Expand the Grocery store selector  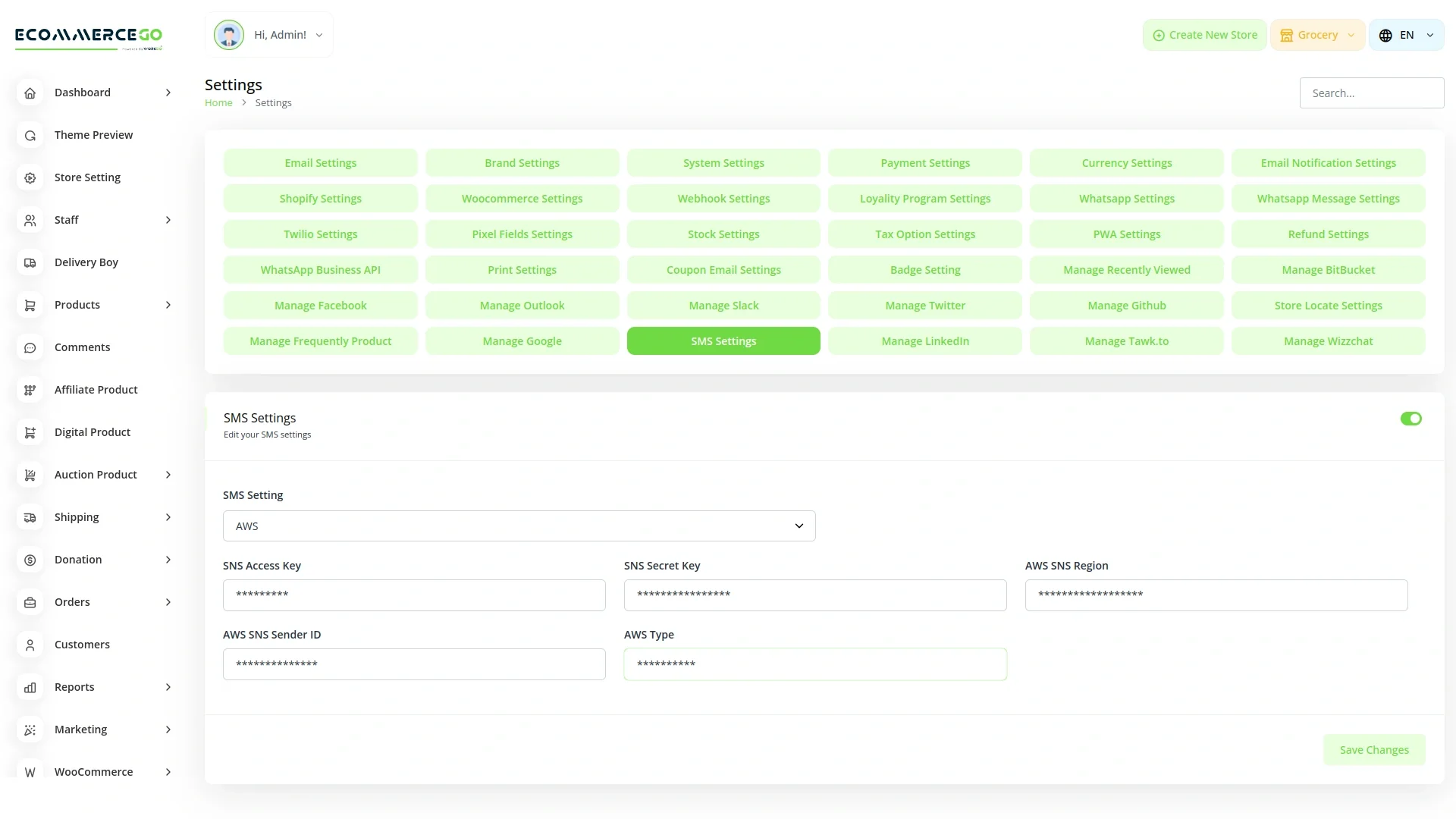coord(1317,35)
